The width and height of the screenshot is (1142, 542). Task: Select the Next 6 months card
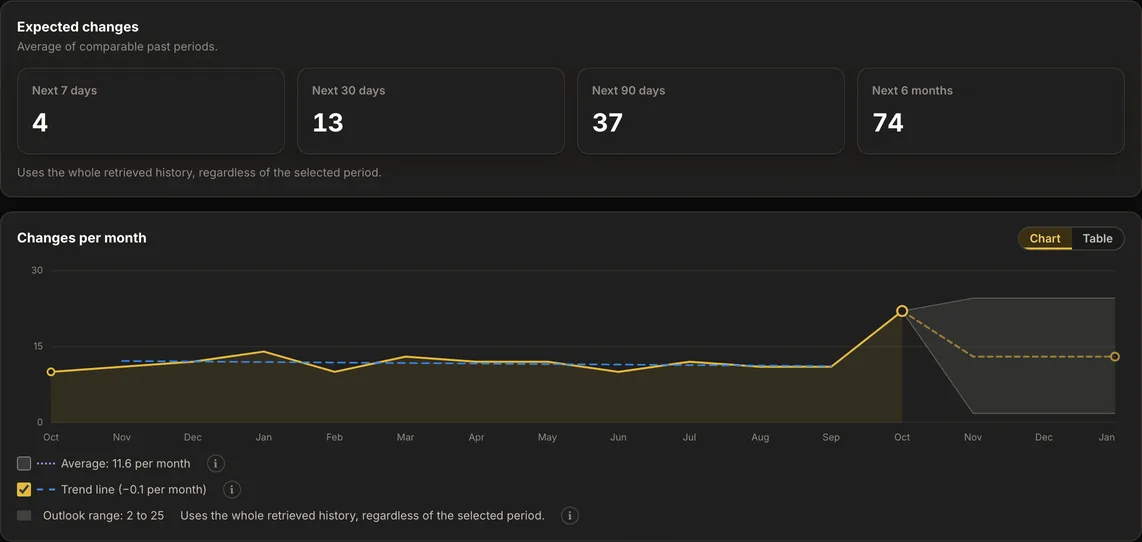[991, 111]
